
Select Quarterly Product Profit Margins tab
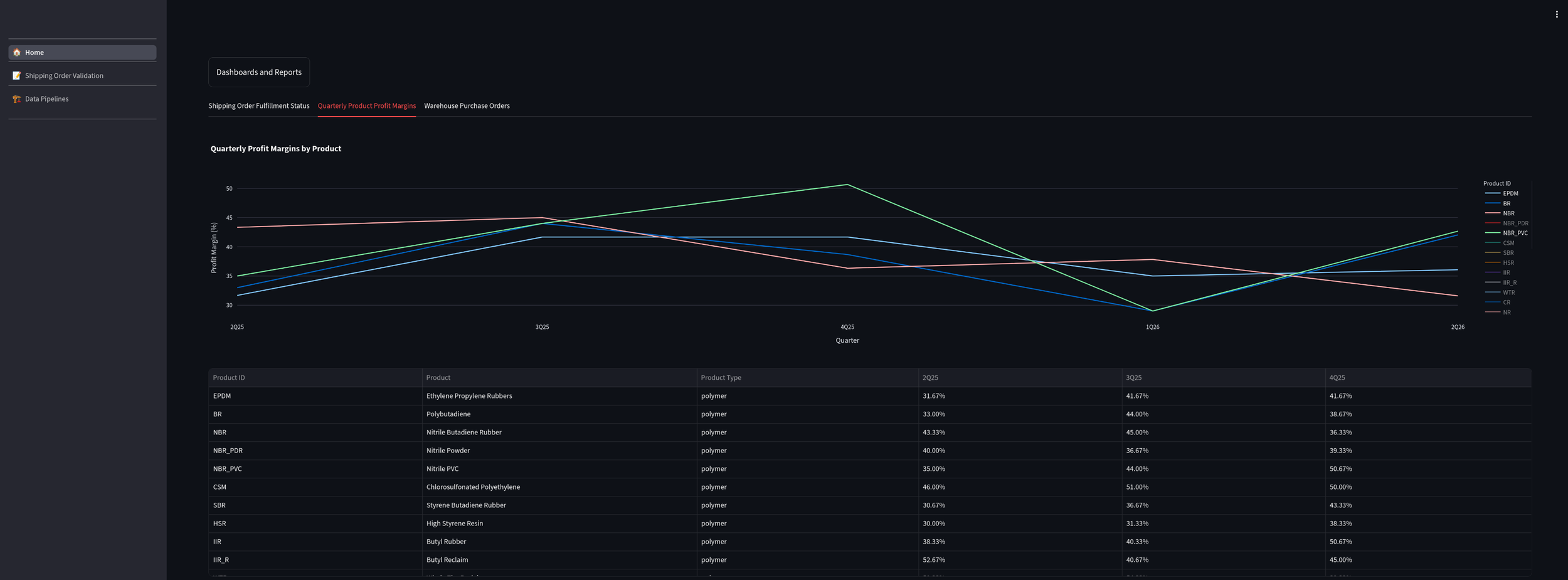(366, 105)
